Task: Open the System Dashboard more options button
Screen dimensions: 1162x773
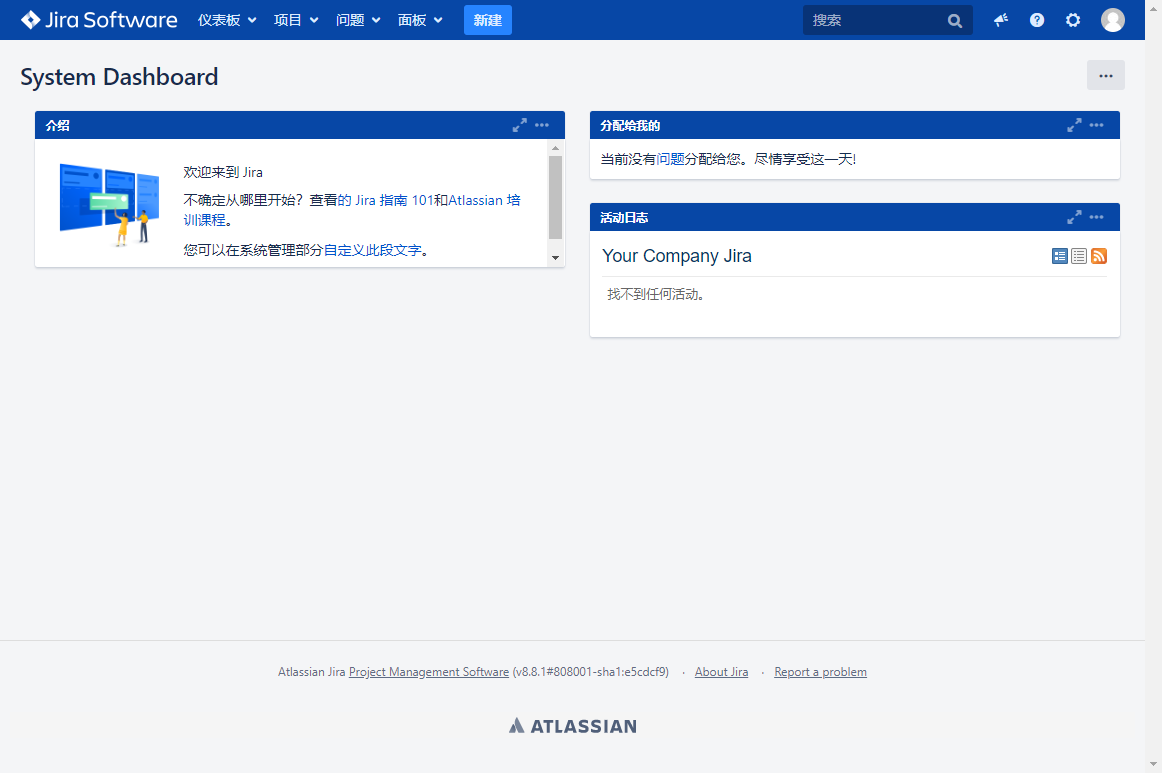Action: click(1106, 76)
